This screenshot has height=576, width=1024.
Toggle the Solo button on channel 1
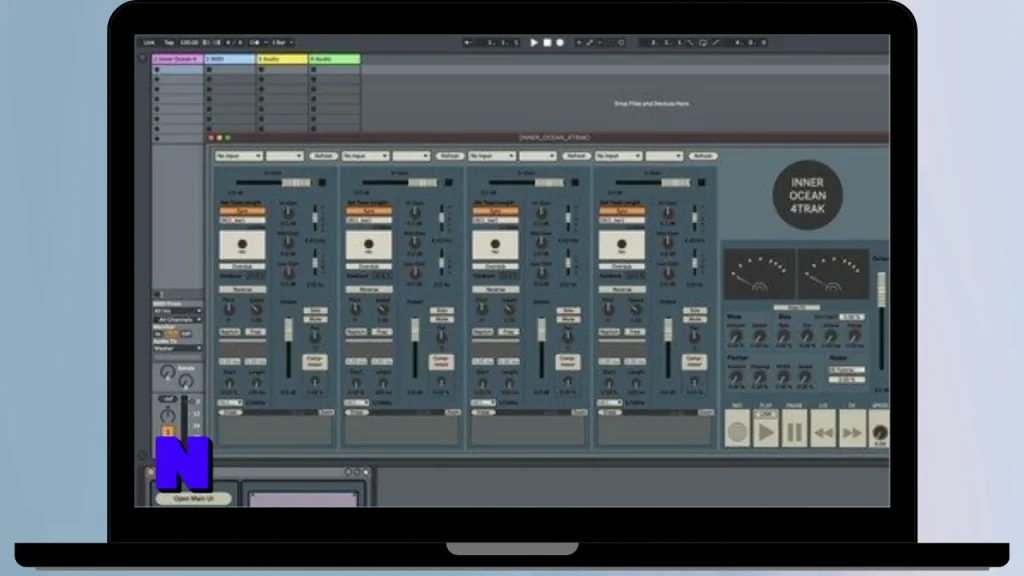[315, 310]
